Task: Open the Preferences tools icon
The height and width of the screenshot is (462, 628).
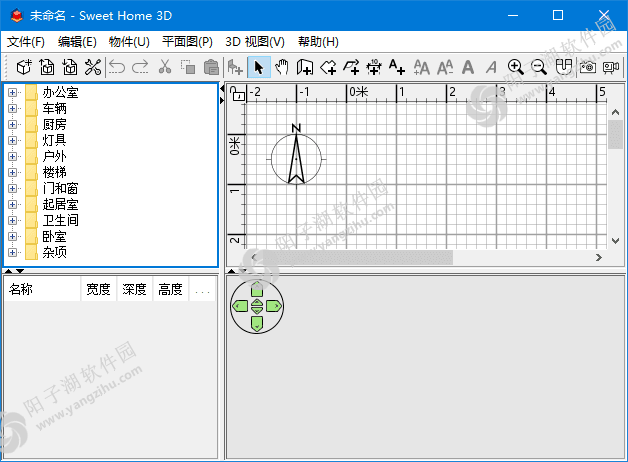Action: pyautogui.click(x=93, y=67)
